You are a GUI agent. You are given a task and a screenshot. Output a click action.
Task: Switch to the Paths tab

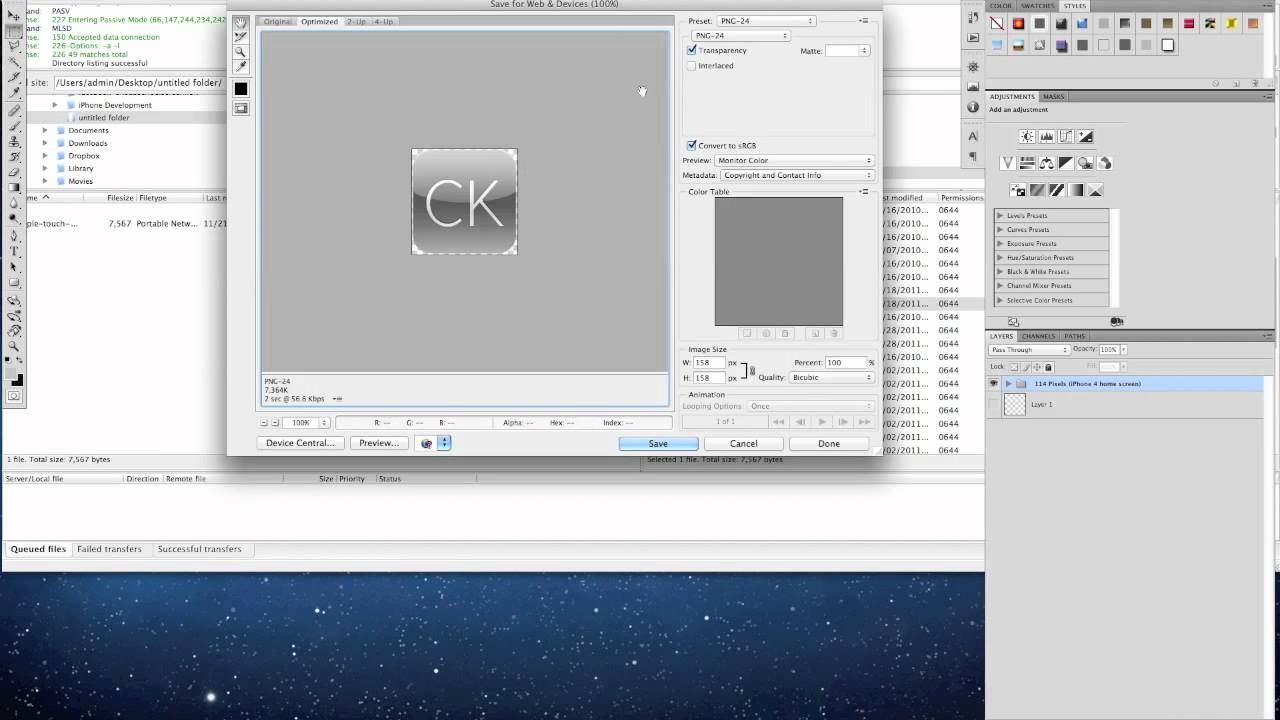click(x=1075, y=336)
